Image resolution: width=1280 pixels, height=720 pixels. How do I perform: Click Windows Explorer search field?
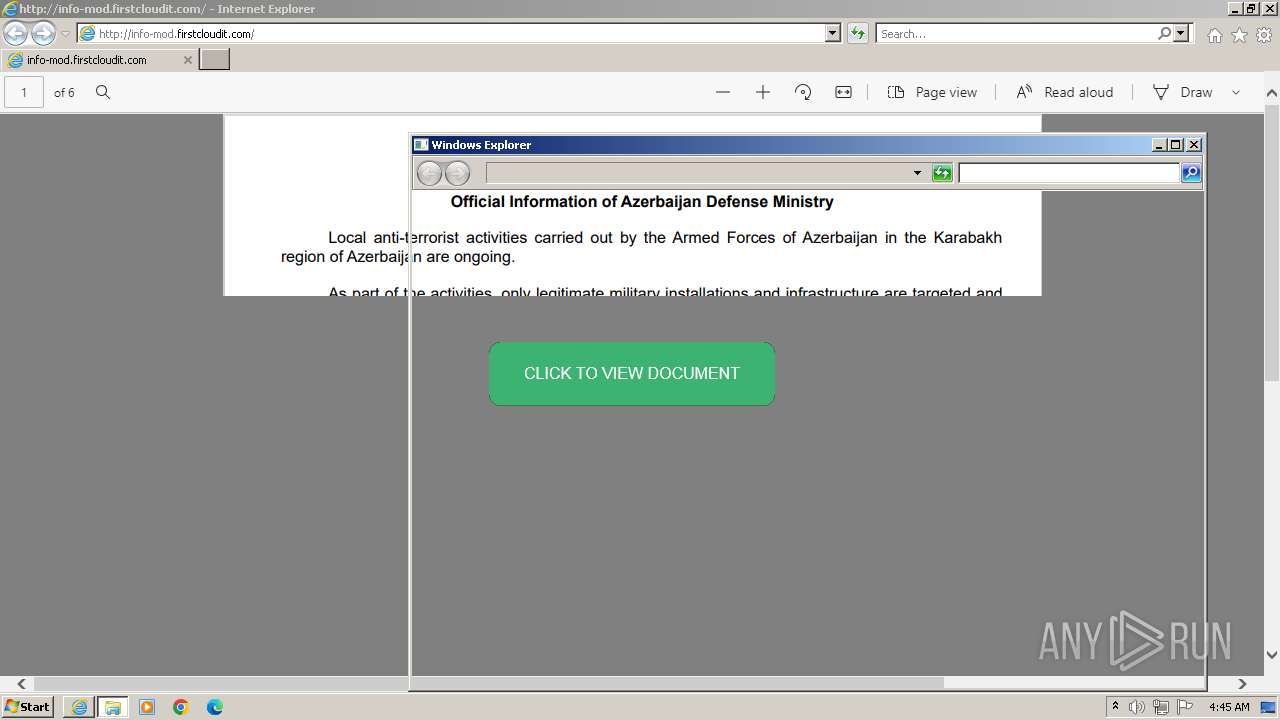coord(1069,173)
